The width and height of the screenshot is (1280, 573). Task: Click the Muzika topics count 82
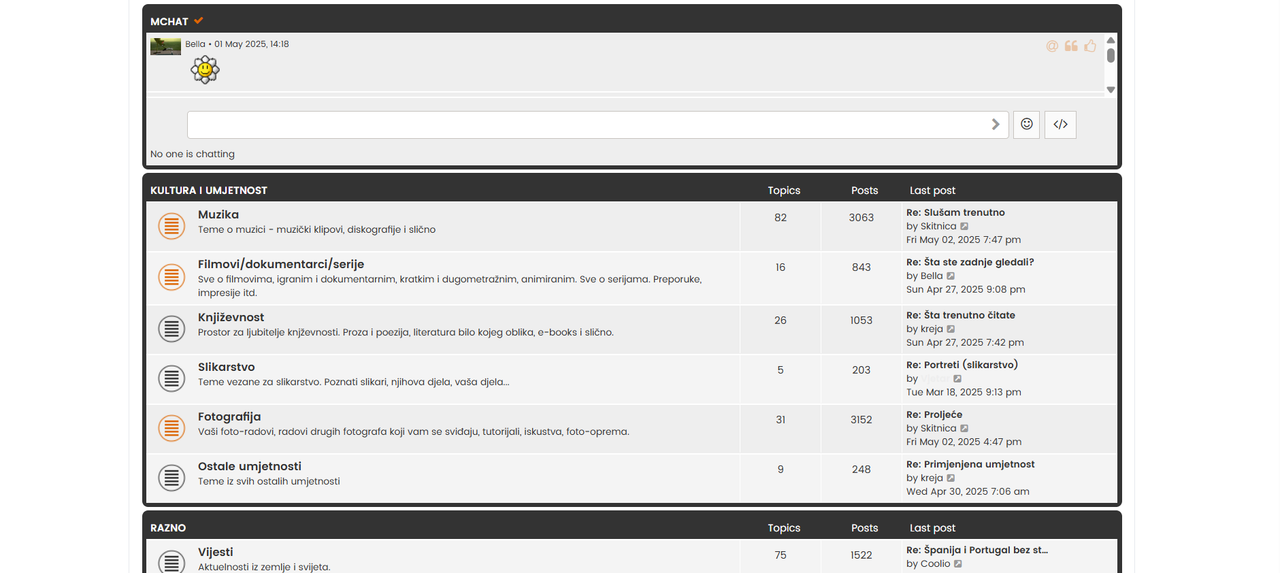pyautogui.click(x=780, y=217)
